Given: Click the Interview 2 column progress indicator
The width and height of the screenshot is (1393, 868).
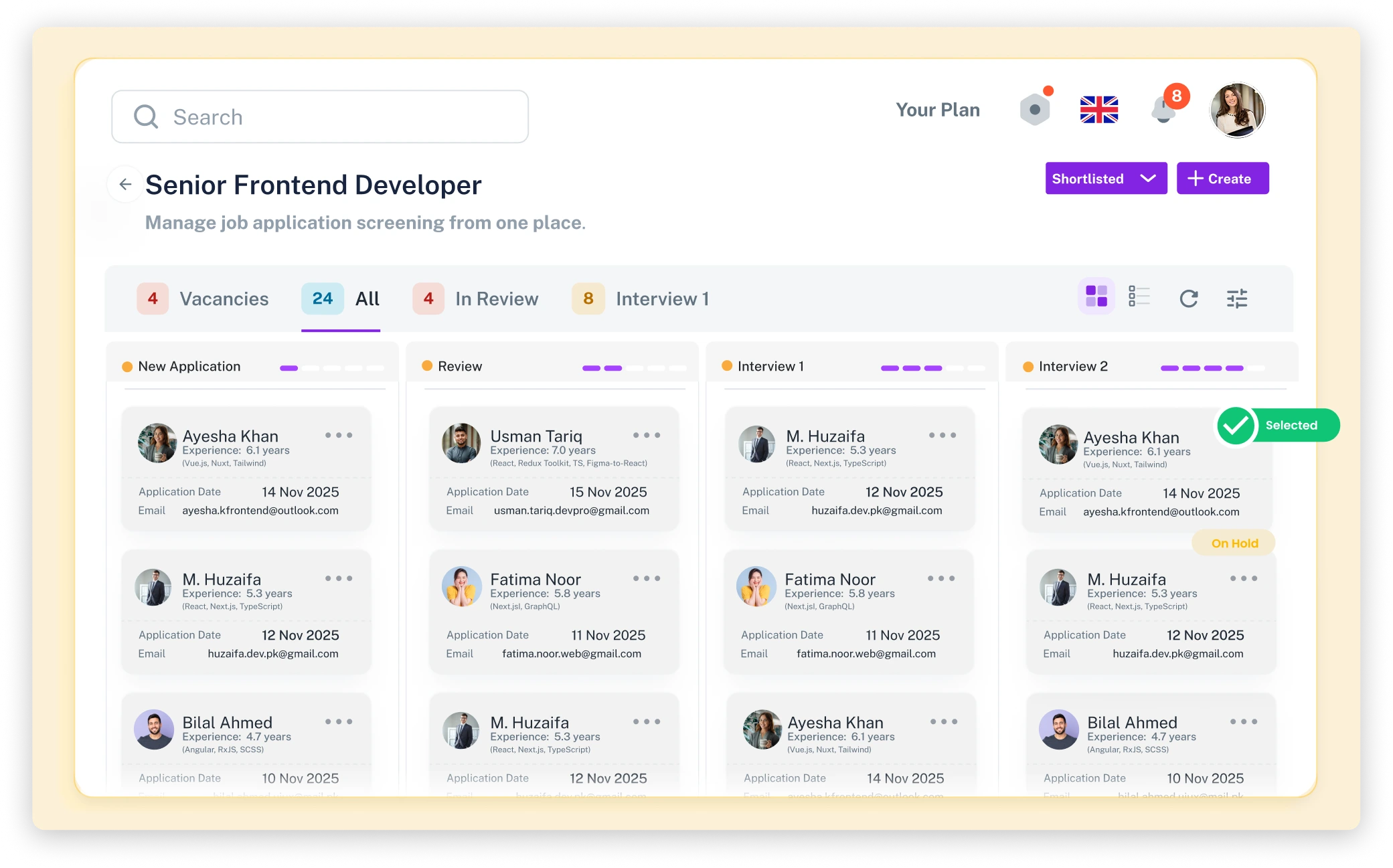Looking at the screenshot, I should pos(1212,368).
